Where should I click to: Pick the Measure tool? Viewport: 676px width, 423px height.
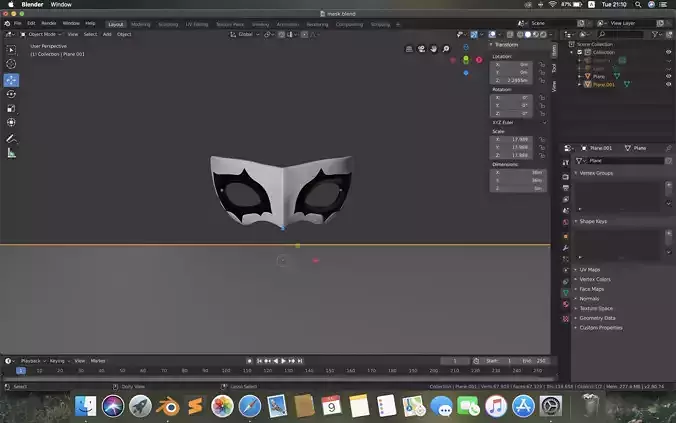[x=11, y=154]
